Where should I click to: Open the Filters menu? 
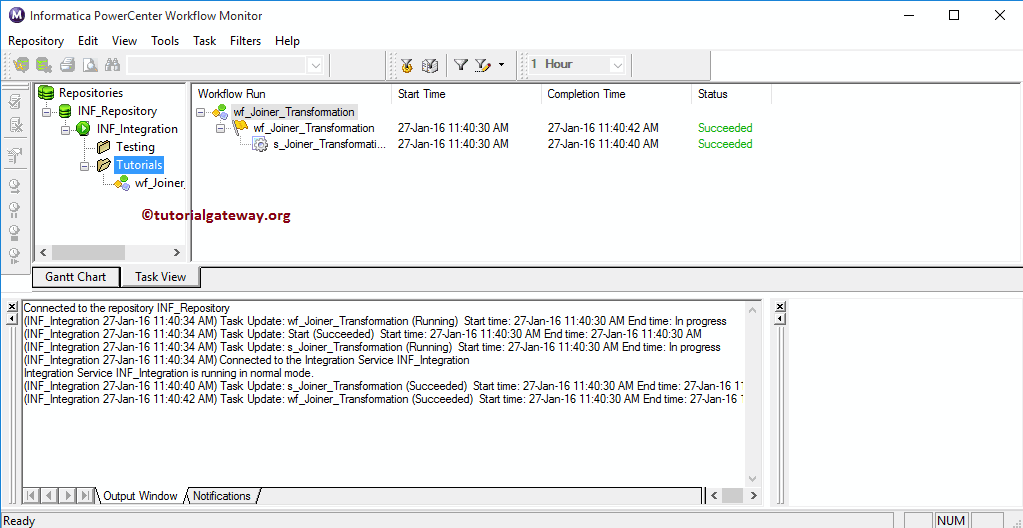[245, 40]
